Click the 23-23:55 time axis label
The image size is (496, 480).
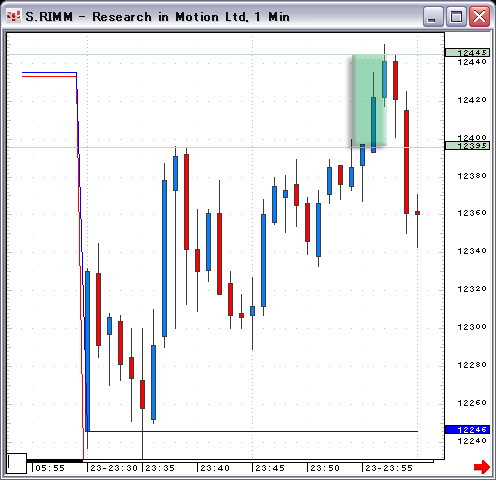pyautogui.click(x=389, y=468)
